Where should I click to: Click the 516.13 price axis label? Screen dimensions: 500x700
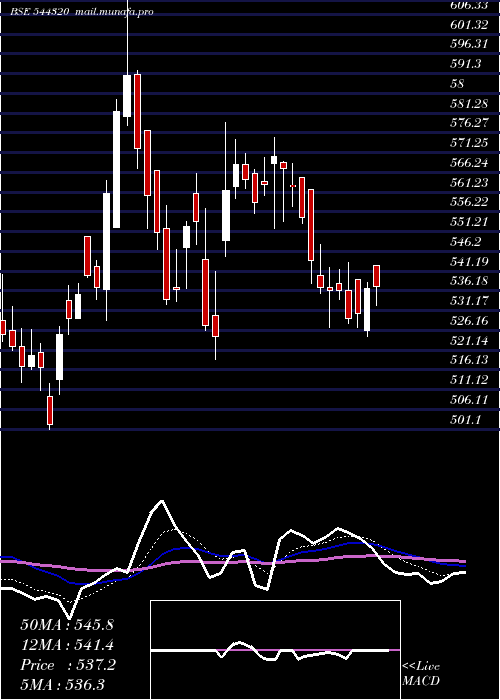pos(468,360)
